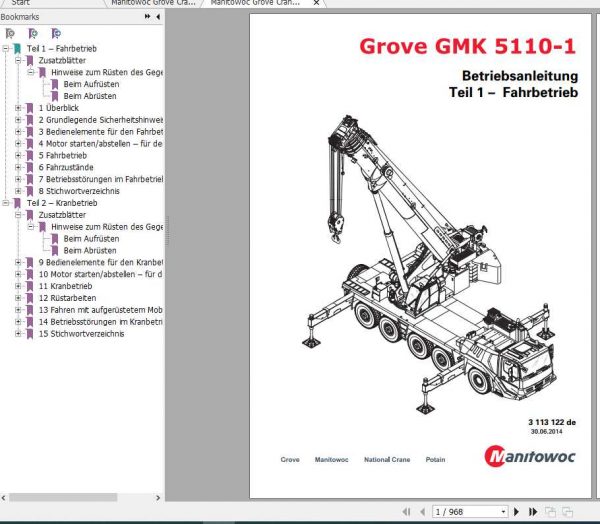Click the Bookmarks panel title
Screen dimensions: 600x524
tap(20, 17)
